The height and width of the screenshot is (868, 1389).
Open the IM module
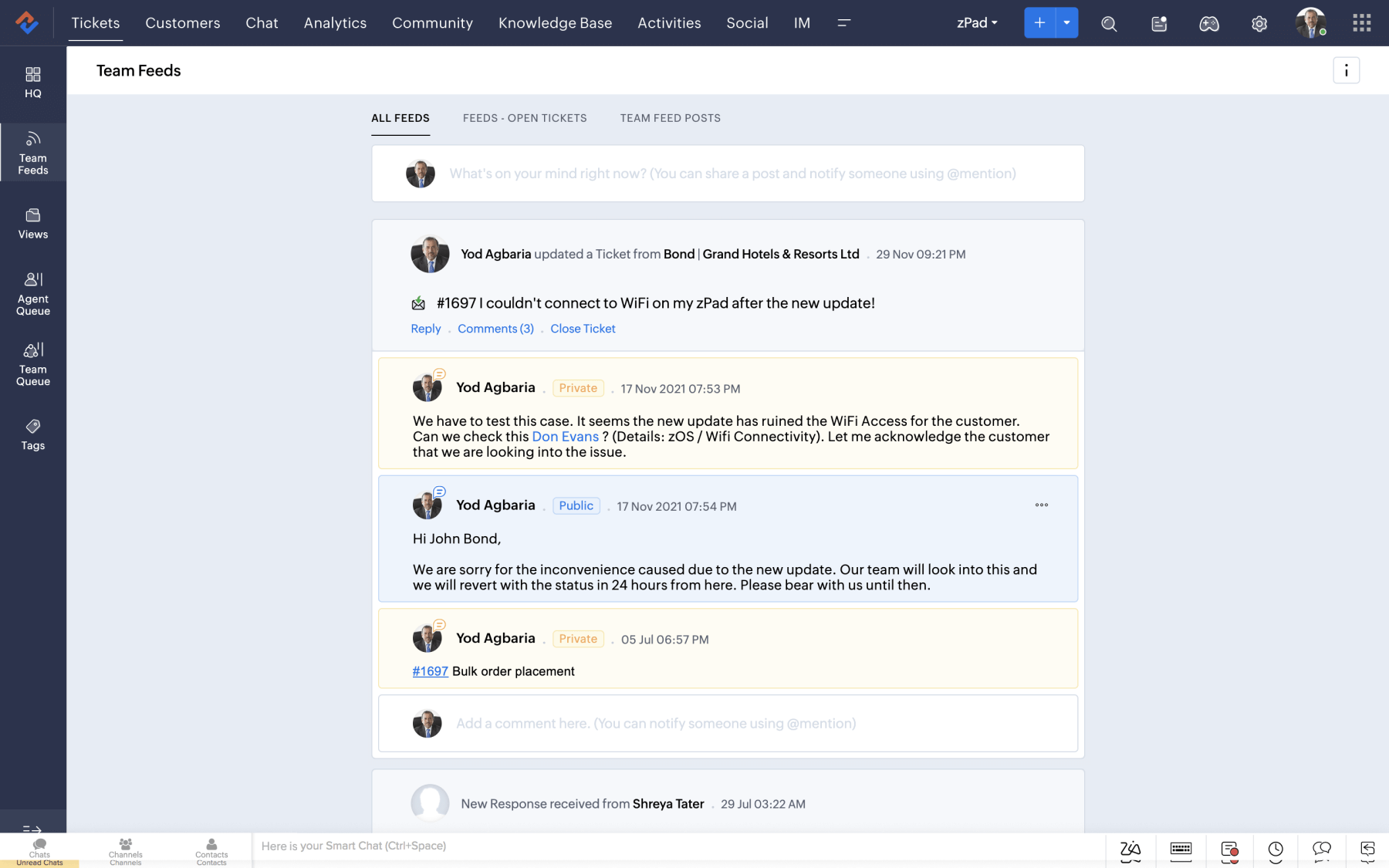tap(802, 22)
